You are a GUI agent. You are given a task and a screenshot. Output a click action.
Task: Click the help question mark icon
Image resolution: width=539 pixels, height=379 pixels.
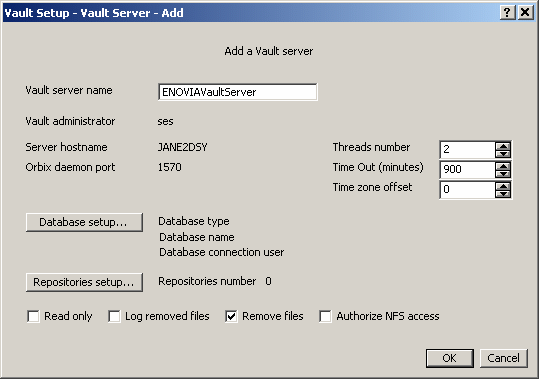pos(507,12)
